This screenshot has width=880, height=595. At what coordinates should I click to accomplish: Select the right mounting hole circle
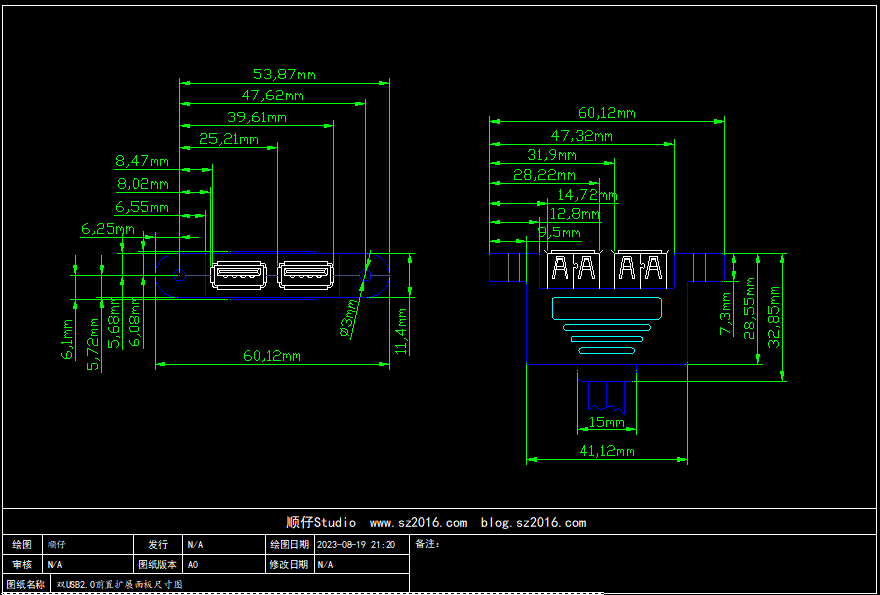click(x=365, y=276)
